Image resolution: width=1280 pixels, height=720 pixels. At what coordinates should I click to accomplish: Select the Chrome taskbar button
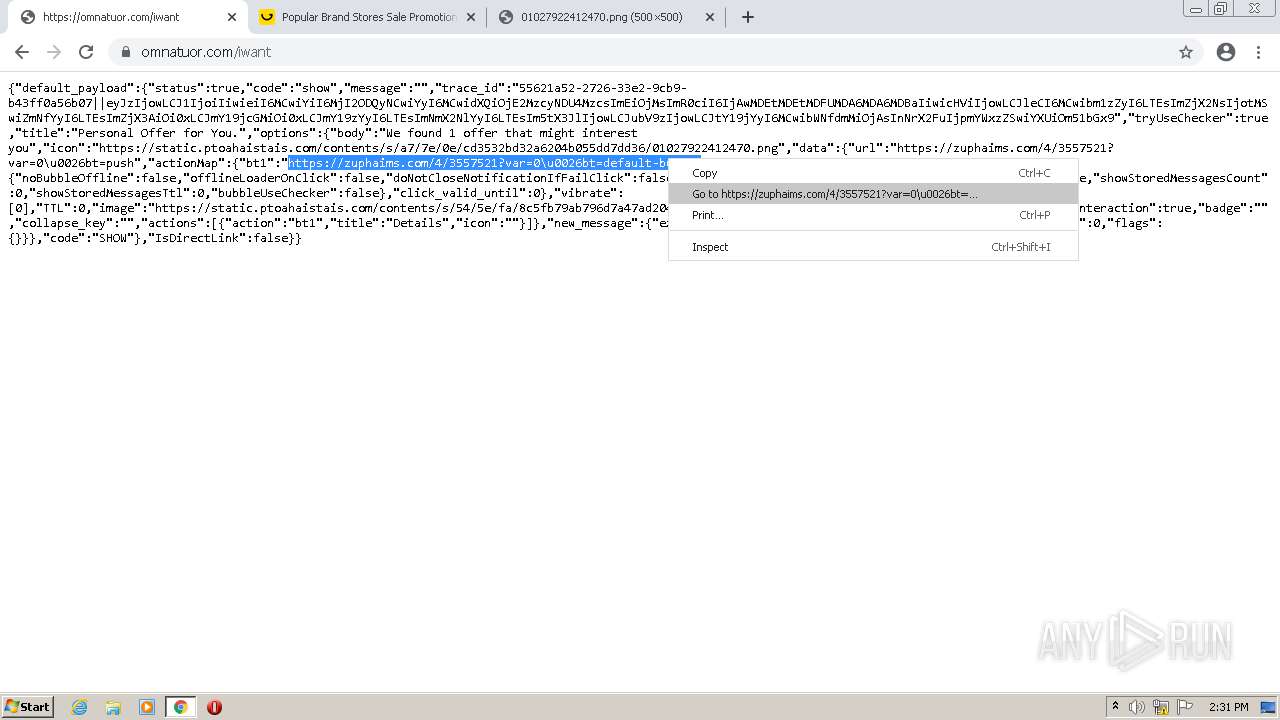tap(180, 707)
